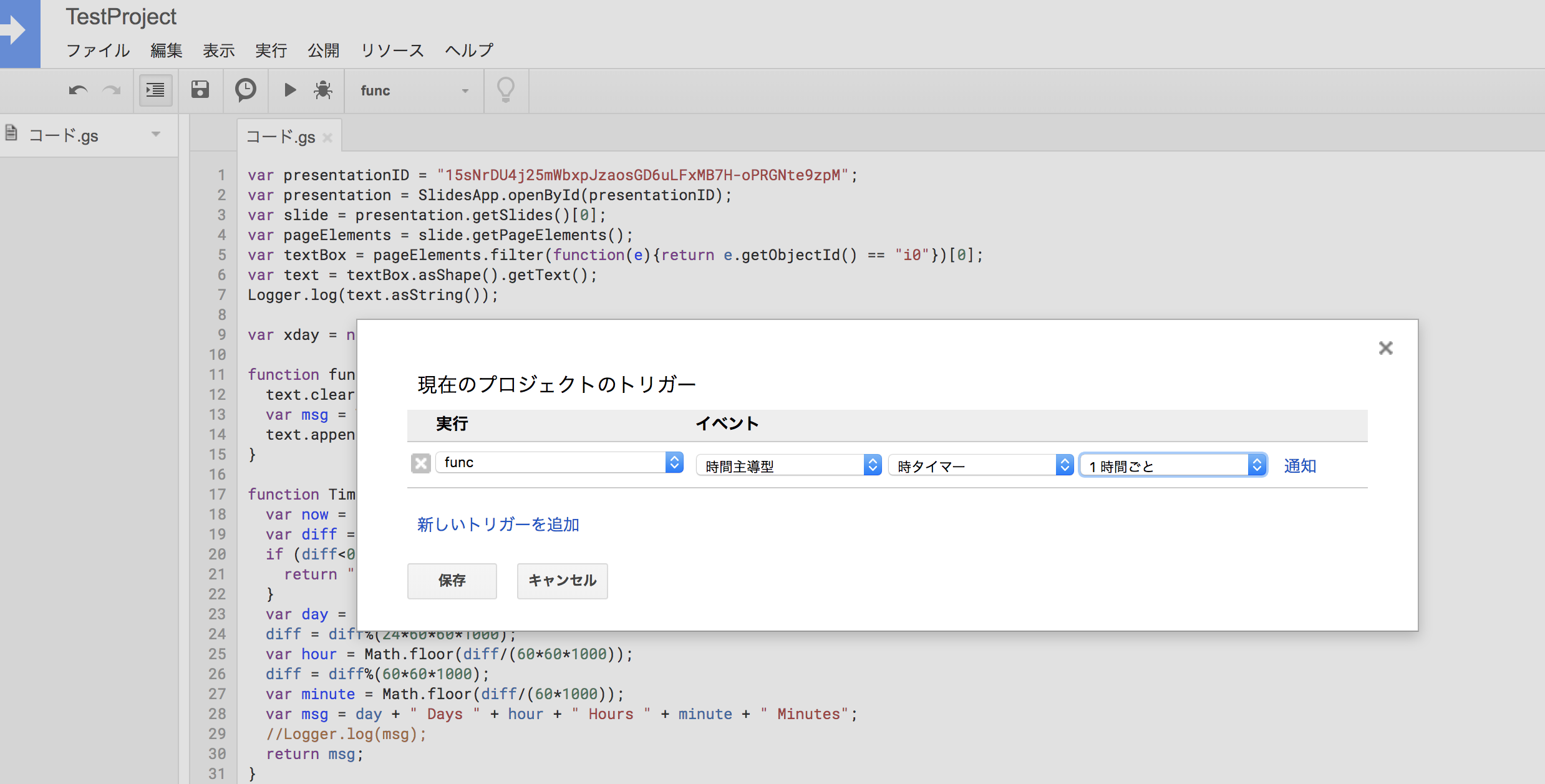
Task: Click the return msg; line
Action: pos(315,754)
